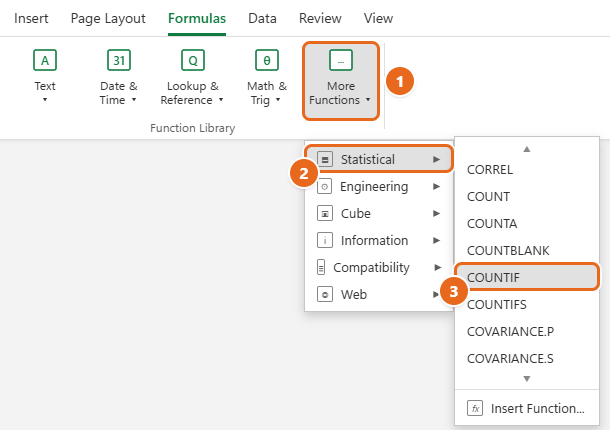Click the fx Insert Function icon

point(475,408)
